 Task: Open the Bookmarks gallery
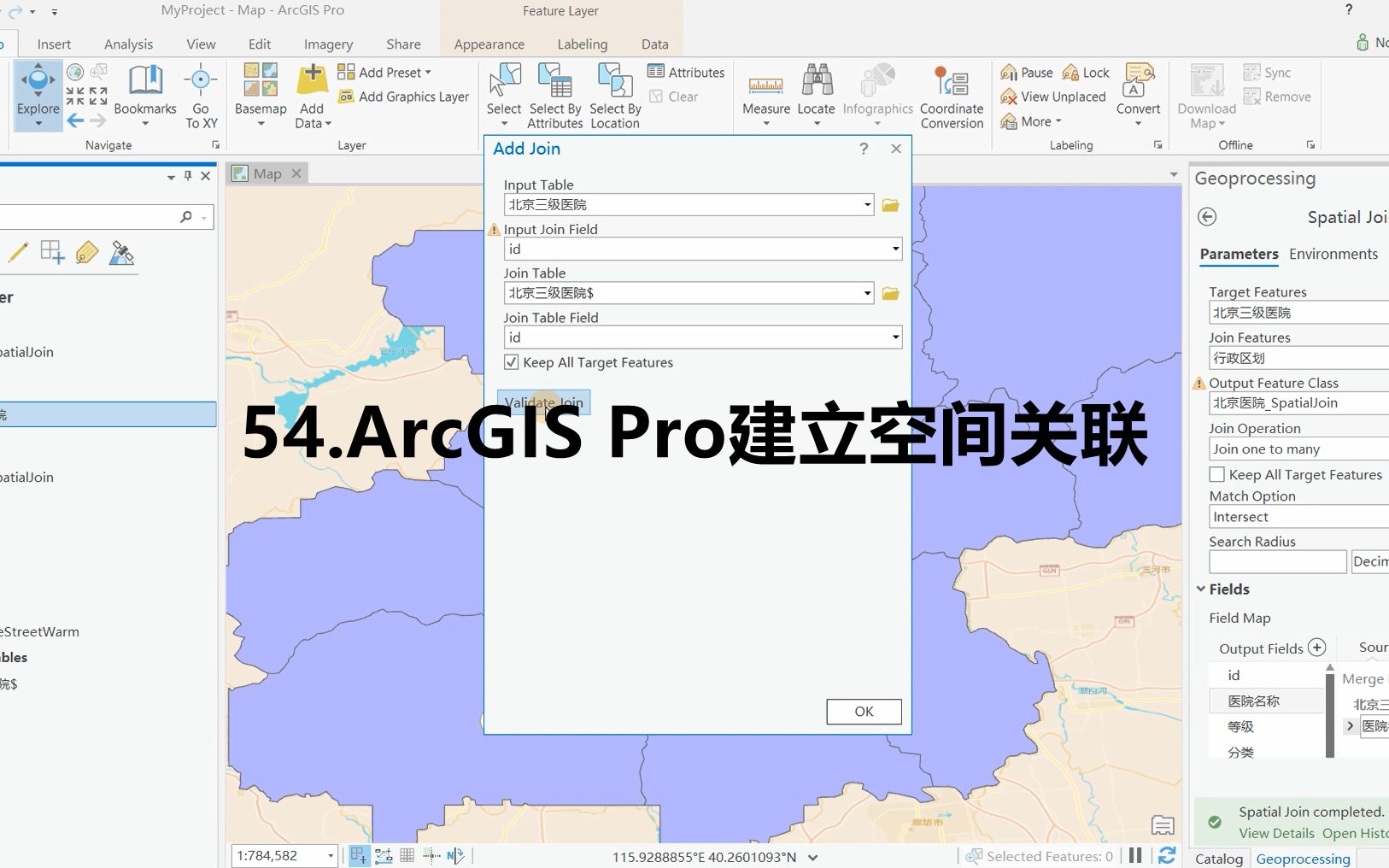144,94
